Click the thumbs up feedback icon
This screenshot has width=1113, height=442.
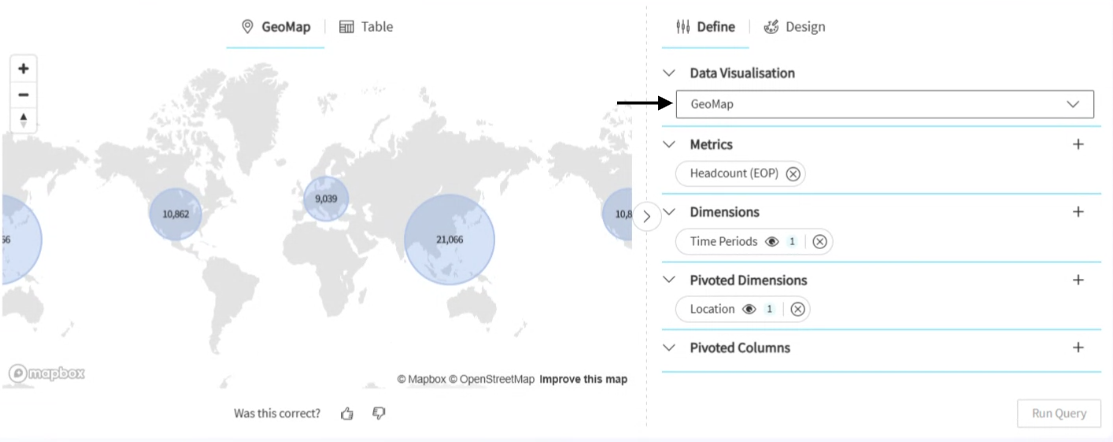[347, 413]
